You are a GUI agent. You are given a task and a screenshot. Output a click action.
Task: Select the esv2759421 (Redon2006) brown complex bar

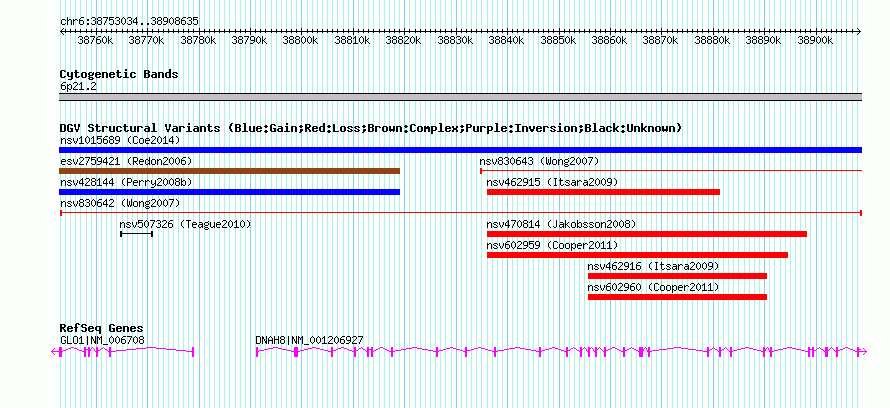pos(229,171)
